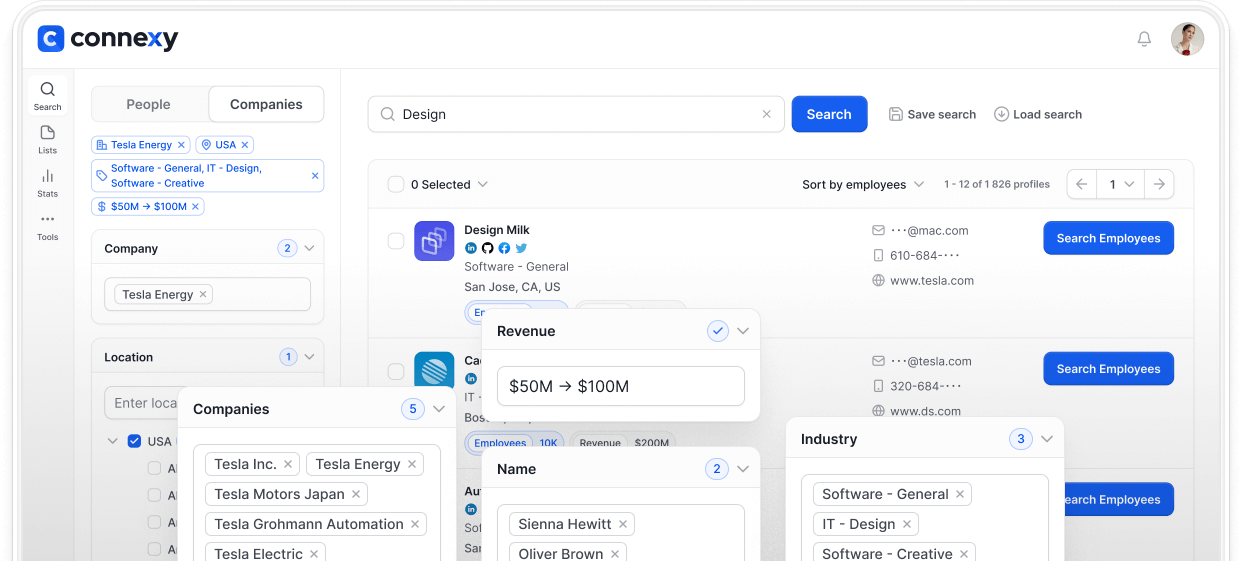Image resolution: width=1242 pixels, height=561 pixels.
Task: Uncheck the USA location checkbox
Action: (x=134, y=441)
